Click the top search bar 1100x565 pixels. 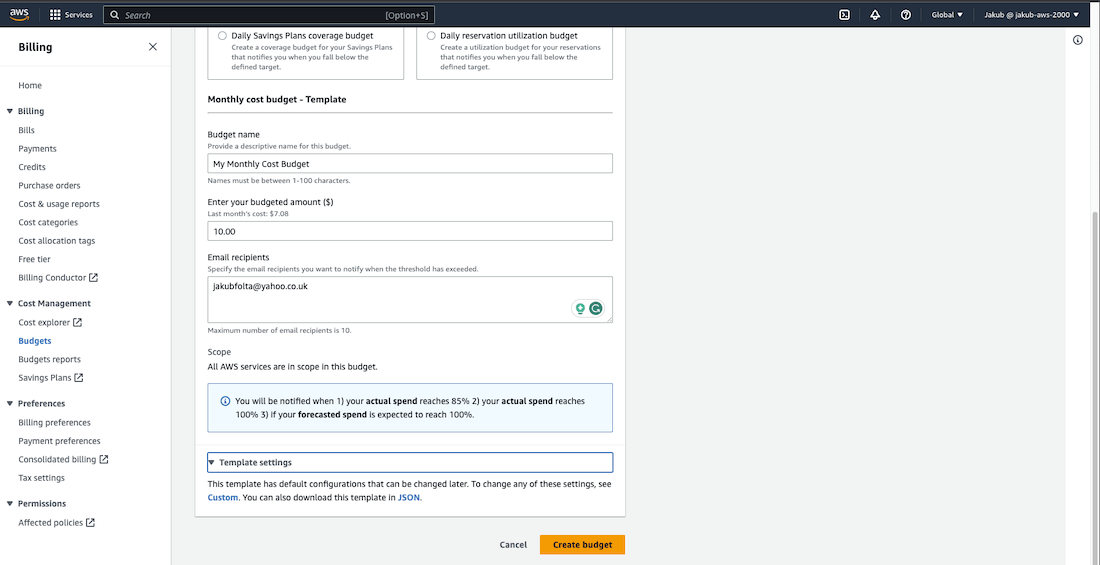point(269,15)
